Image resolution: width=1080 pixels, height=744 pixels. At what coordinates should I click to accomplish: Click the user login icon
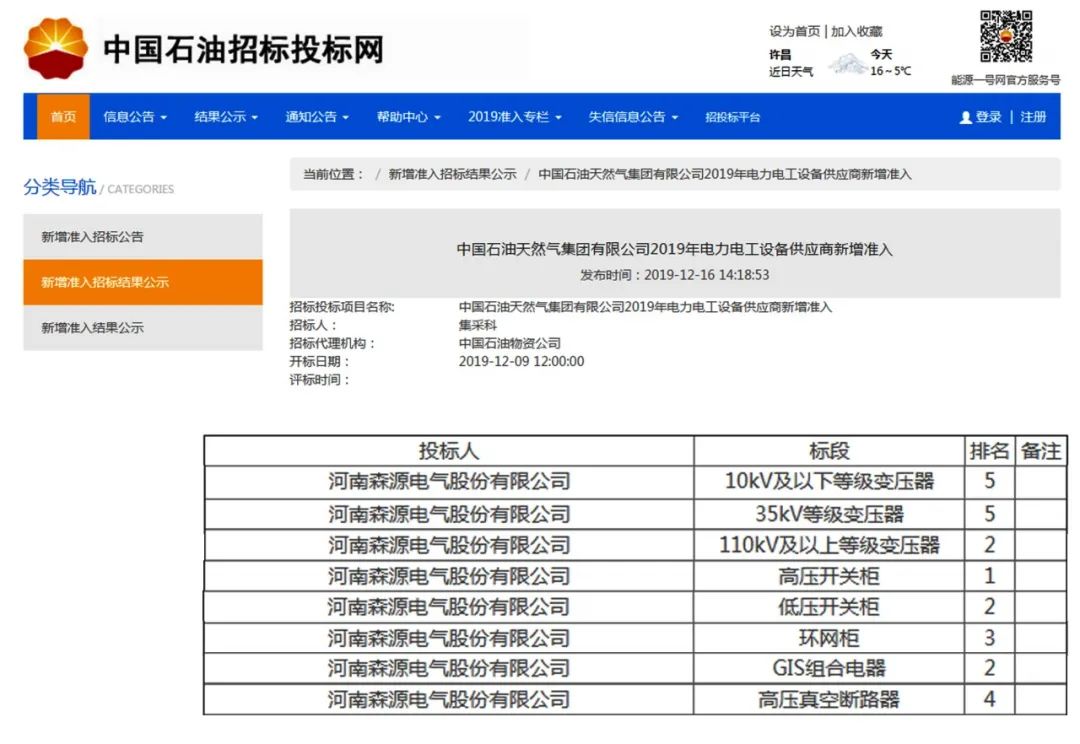click(x=965, y=118)
